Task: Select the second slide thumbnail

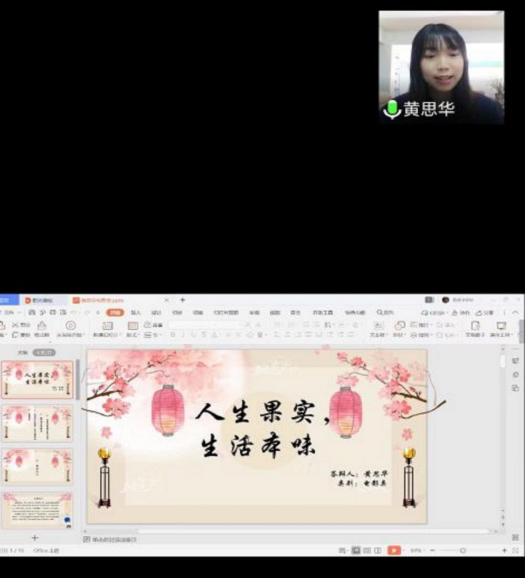Action: click(x=38, y=423)
